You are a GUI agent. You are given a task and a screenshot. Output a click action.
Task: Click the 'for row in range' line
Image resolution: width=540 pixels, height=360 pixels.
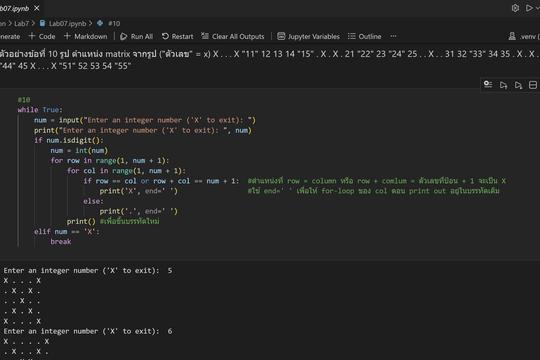click(x=110, y=161)
